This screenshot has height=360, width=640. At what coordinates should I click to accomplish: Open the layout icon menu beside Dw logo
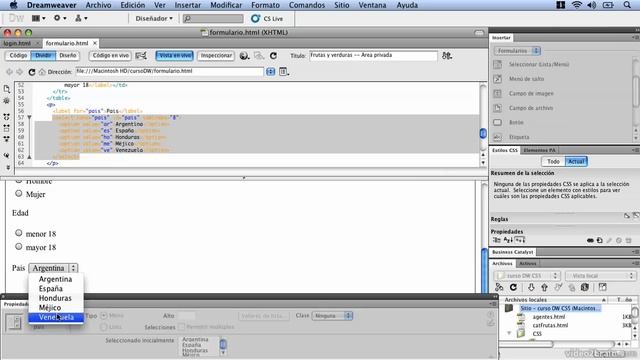38,18
